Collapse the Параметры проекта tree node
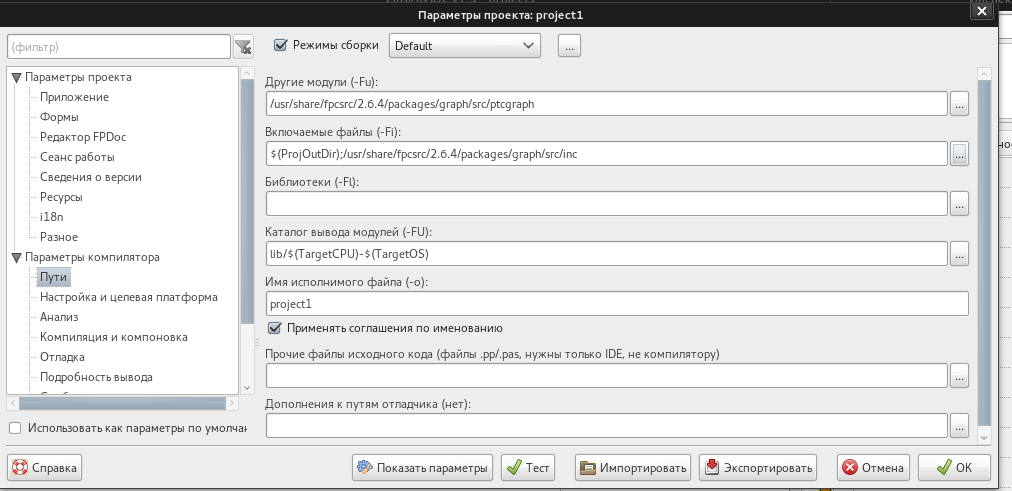The image size is (1012, 491). [x=16, y=77]
